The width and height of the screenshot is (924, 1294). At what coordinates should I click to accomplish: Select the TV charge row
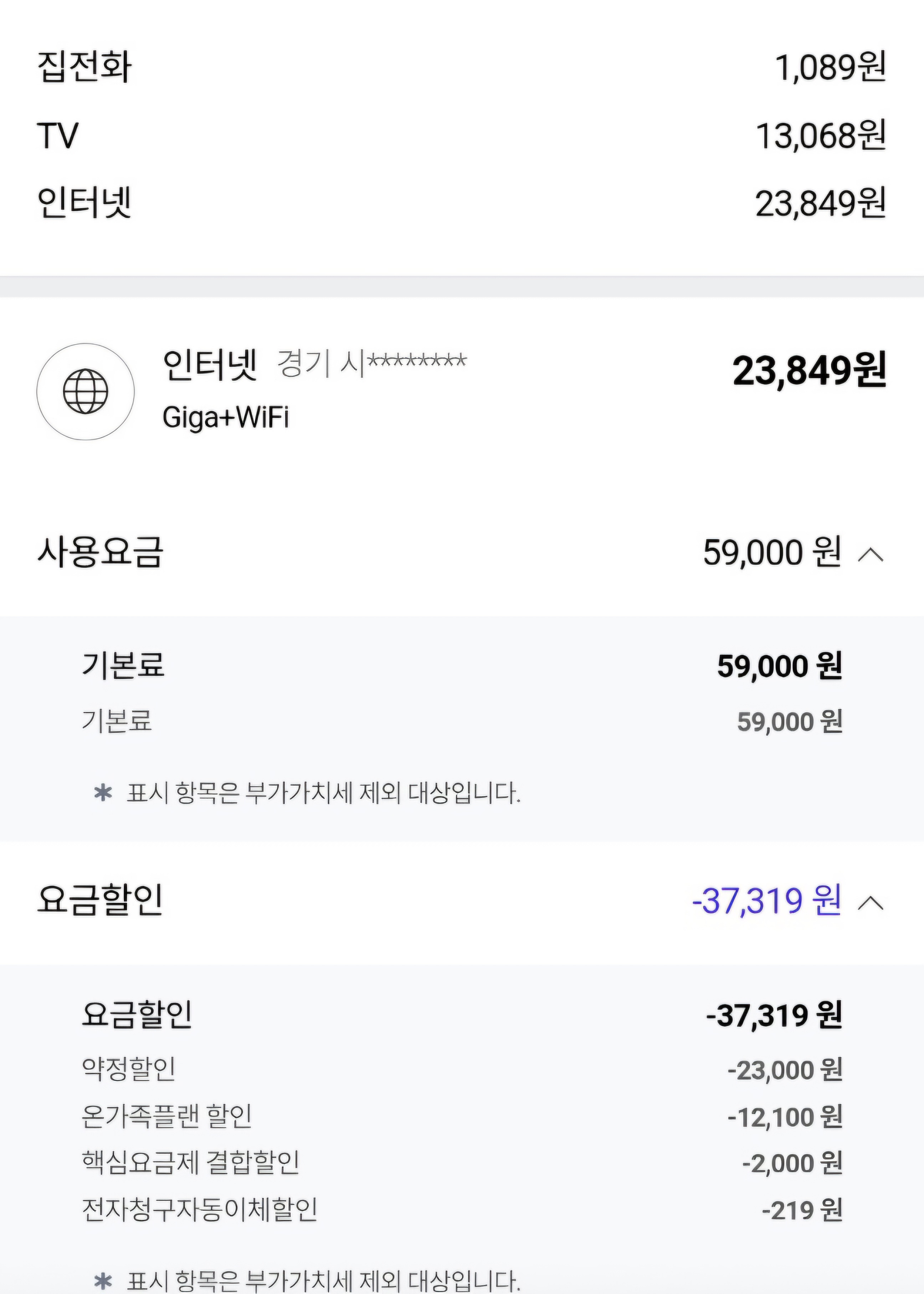pos(461,136)
